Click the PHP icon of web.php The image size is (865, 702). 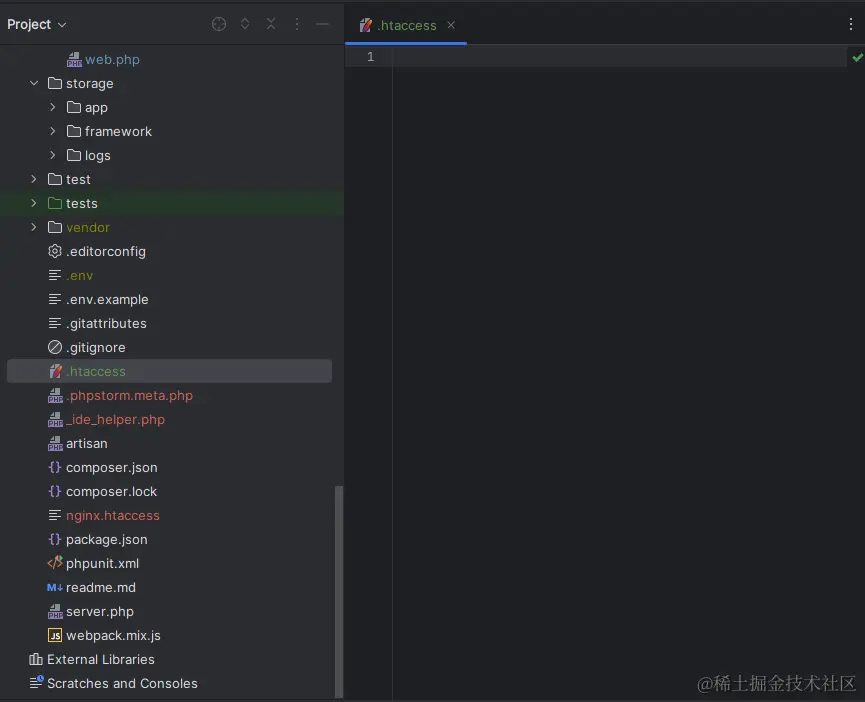click(x=74, y=60)
